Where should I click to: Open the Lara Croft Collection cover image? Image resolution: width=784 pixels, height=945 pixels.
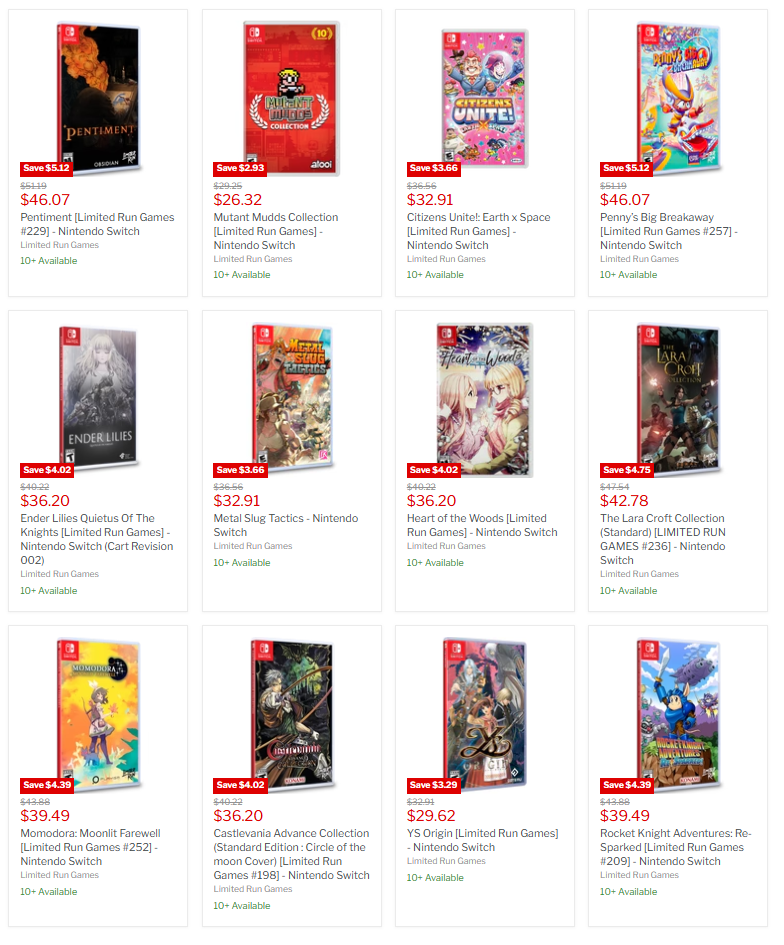(x=679, y=398)
